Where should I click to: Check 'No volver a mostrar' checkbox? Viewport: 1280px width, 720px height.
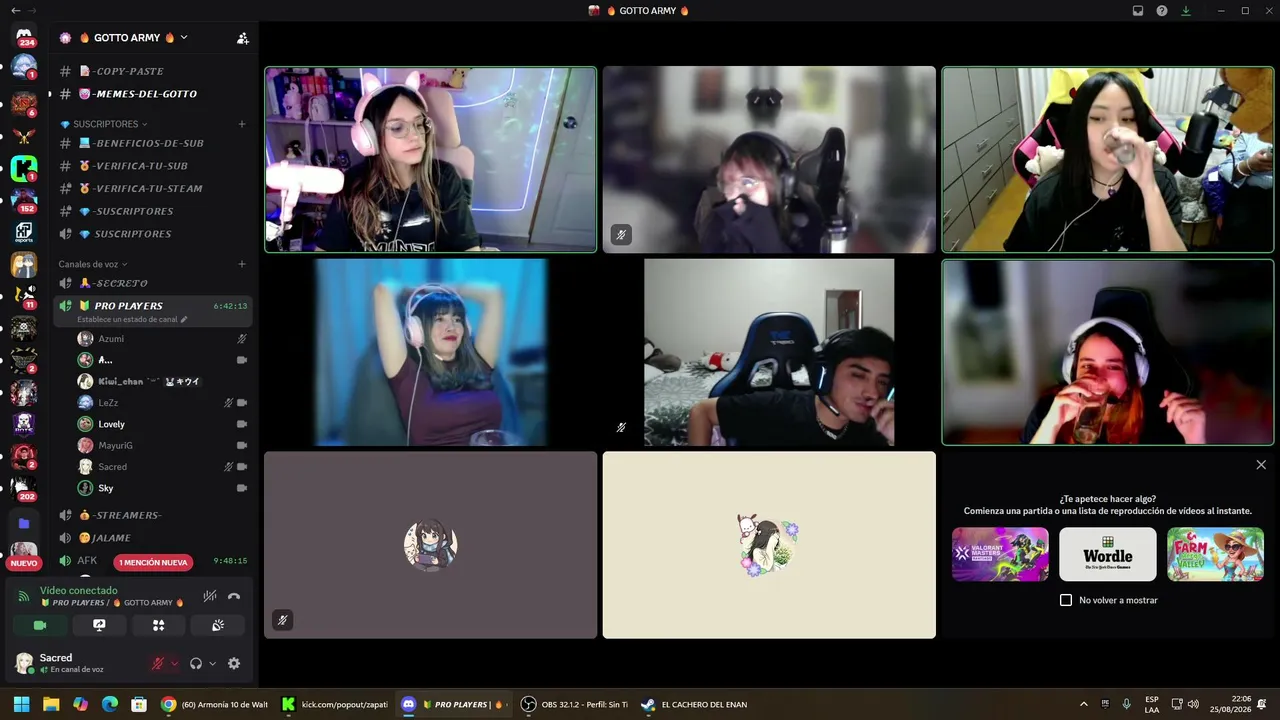1066,600
